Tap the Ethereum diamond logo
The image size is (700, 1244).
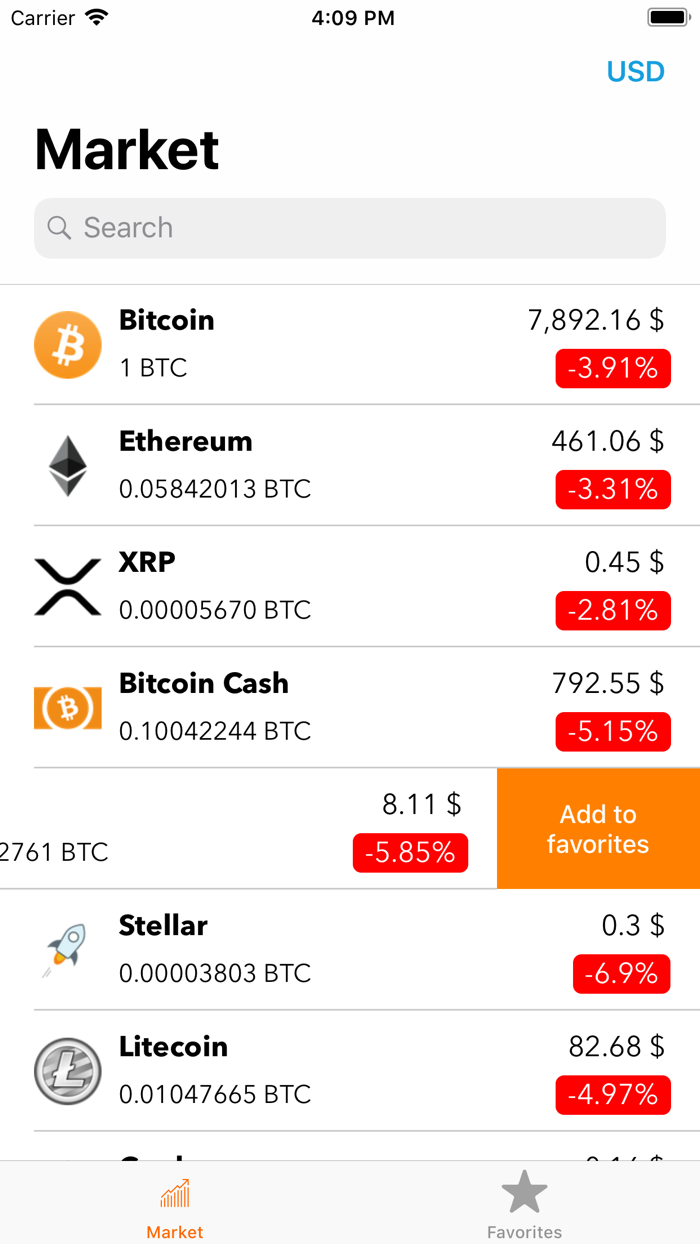67,465
